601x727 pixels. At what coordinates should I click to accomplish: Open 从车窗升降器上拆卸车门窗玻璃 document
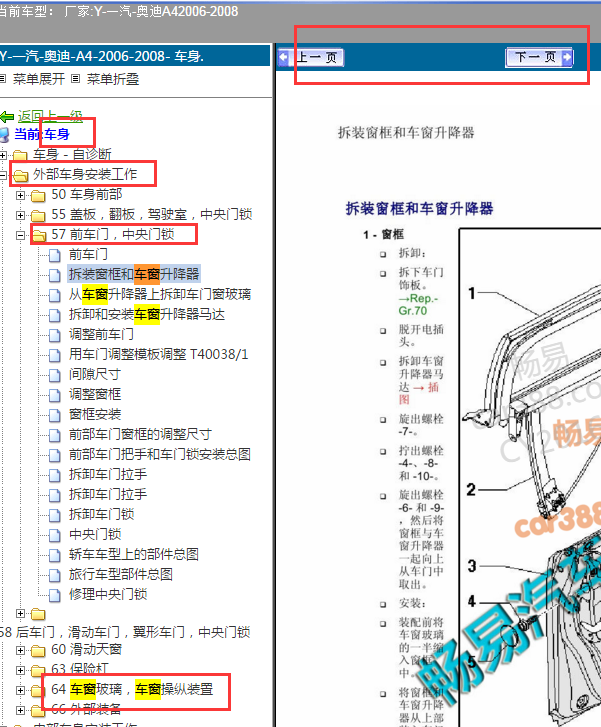160,294
